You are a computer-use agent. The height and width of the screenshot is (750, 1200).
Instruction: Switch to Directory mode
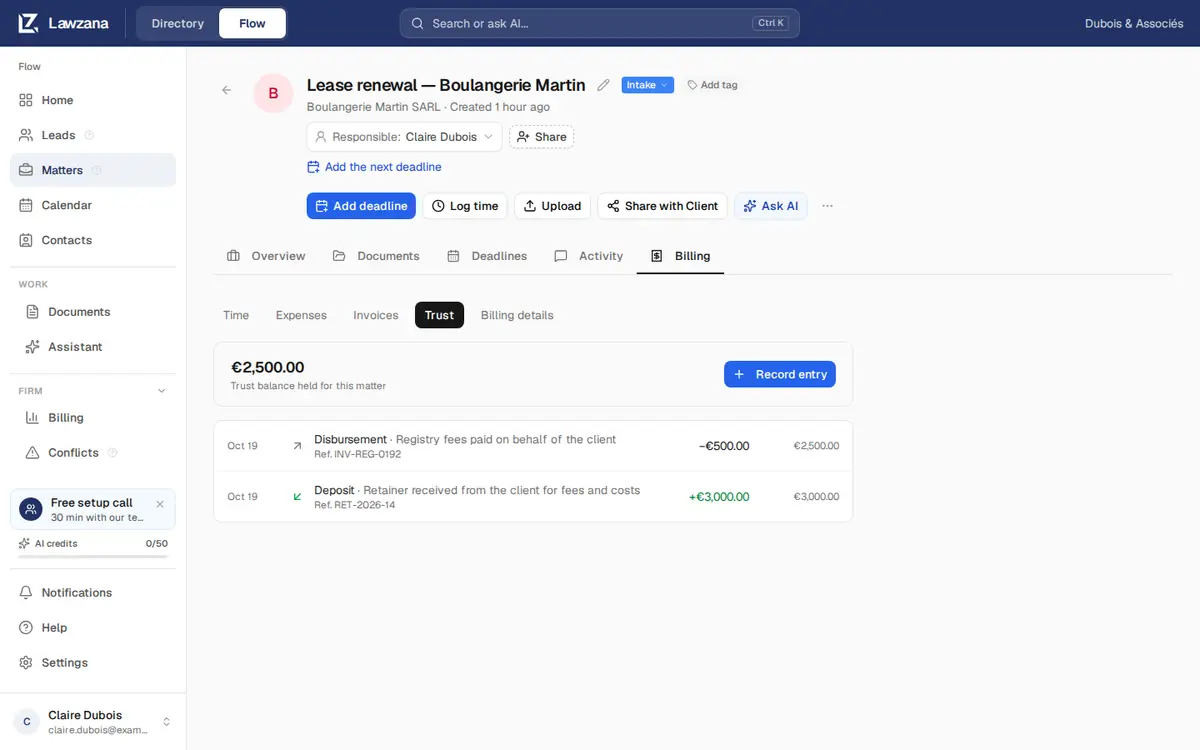click(x=178, y=23)
